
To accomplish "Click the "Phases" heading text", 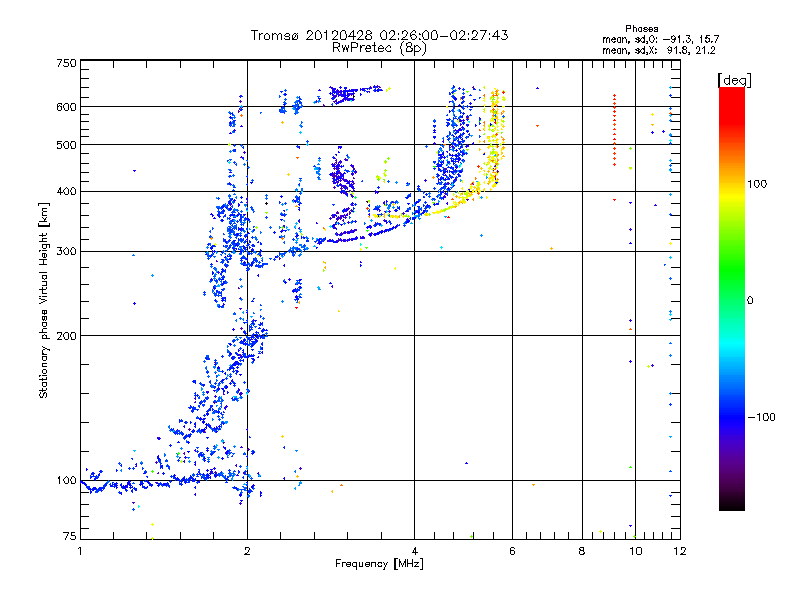I will 642,29.
